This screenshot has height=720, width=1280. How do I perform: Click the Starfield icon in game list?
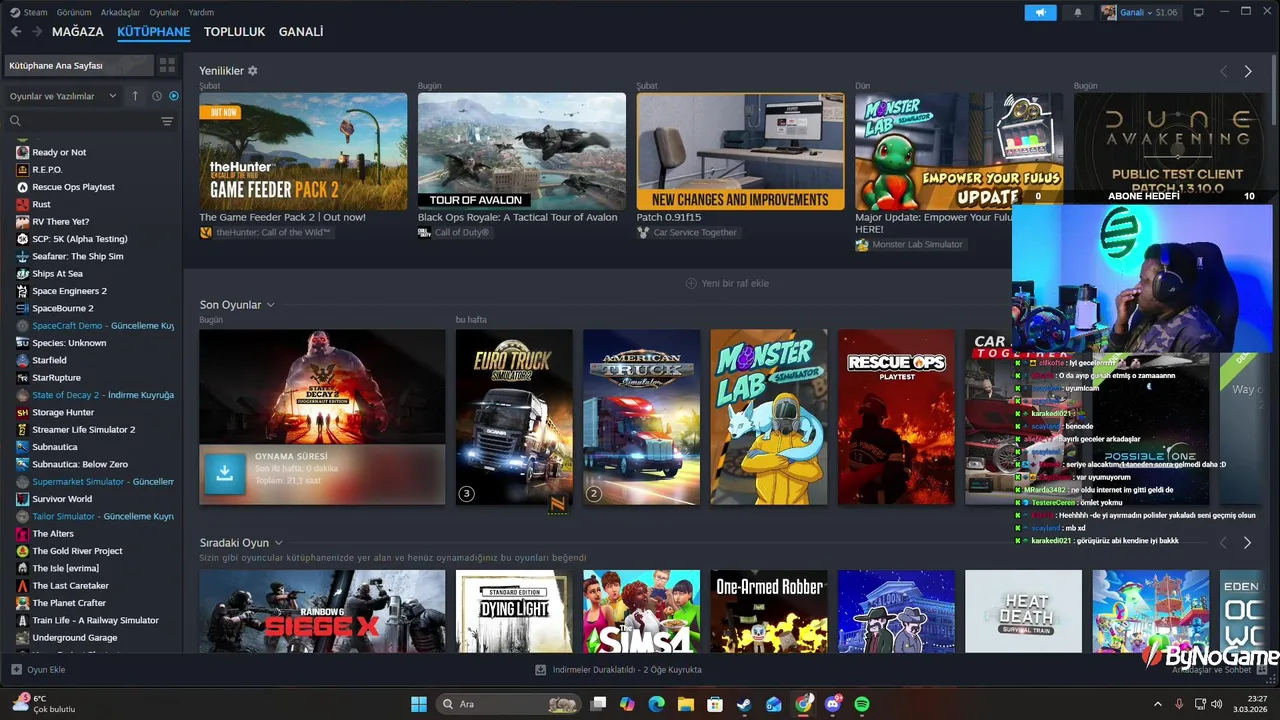22,360
